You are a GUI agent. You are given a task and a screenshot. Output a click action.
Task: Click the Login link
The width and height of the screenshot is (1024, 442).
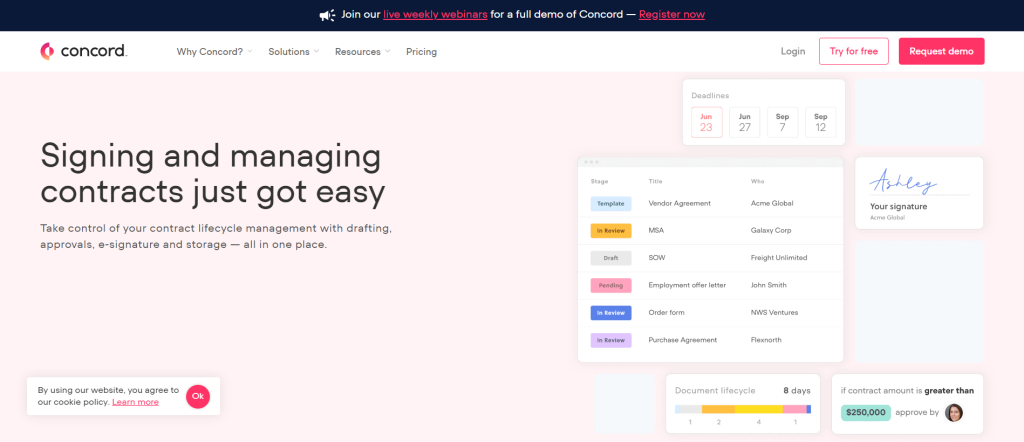pos(793,52)
